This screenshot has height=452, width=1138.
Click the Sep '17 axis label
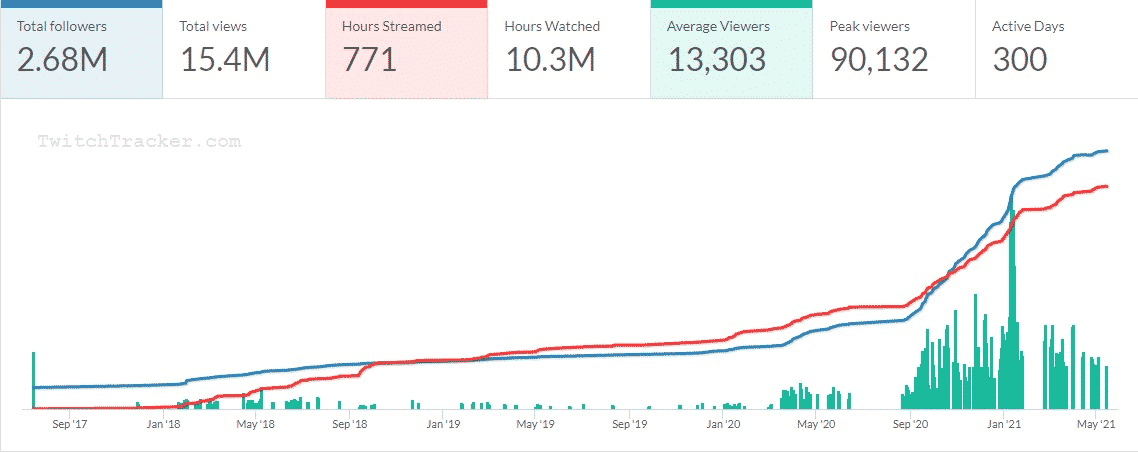pyautogui.click(x=70, y=424)
